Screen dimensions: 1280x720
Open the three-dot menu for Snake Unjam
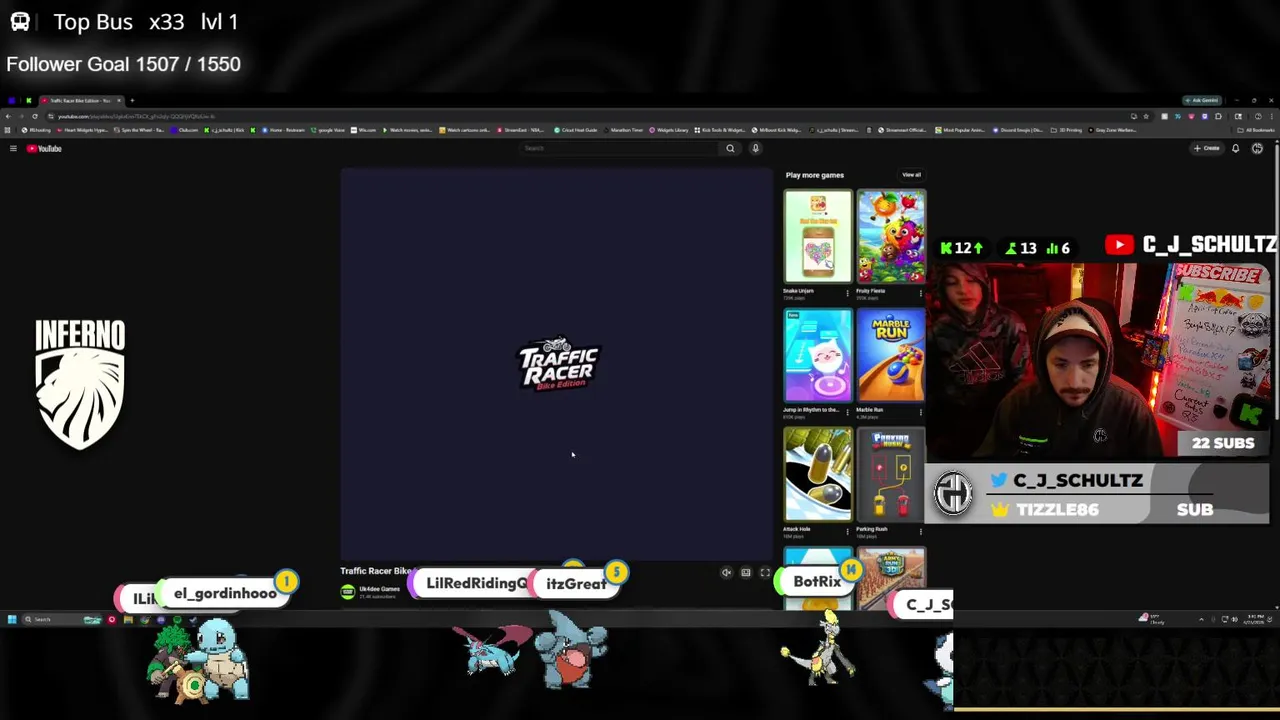coord(847,293)
